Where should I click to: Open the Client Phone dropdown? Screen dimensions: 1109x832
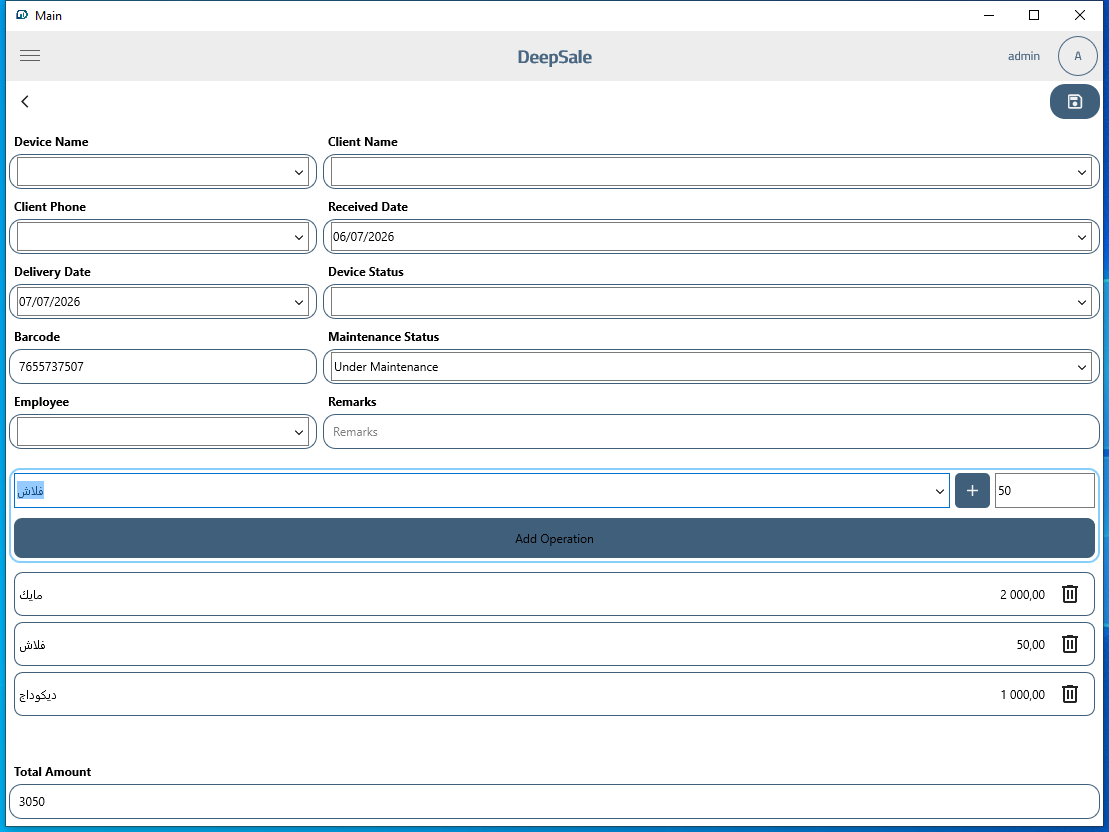pos(298,237)
